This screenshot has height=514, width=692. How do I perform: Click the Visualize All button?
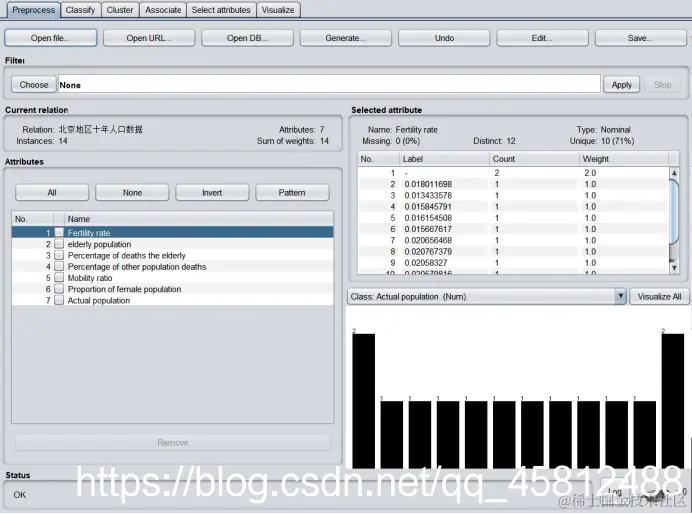tap(659, 296)
